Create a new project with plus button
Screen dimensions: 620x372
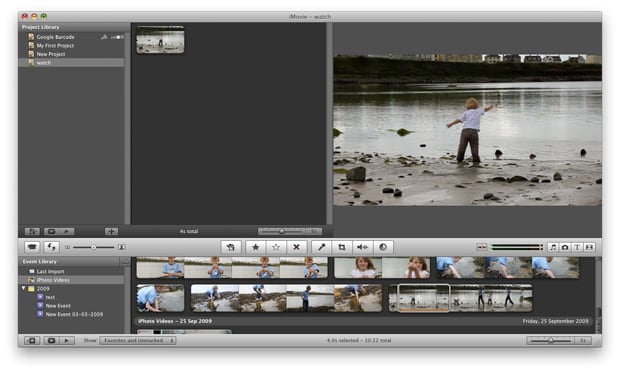click(x=112, y=231)
